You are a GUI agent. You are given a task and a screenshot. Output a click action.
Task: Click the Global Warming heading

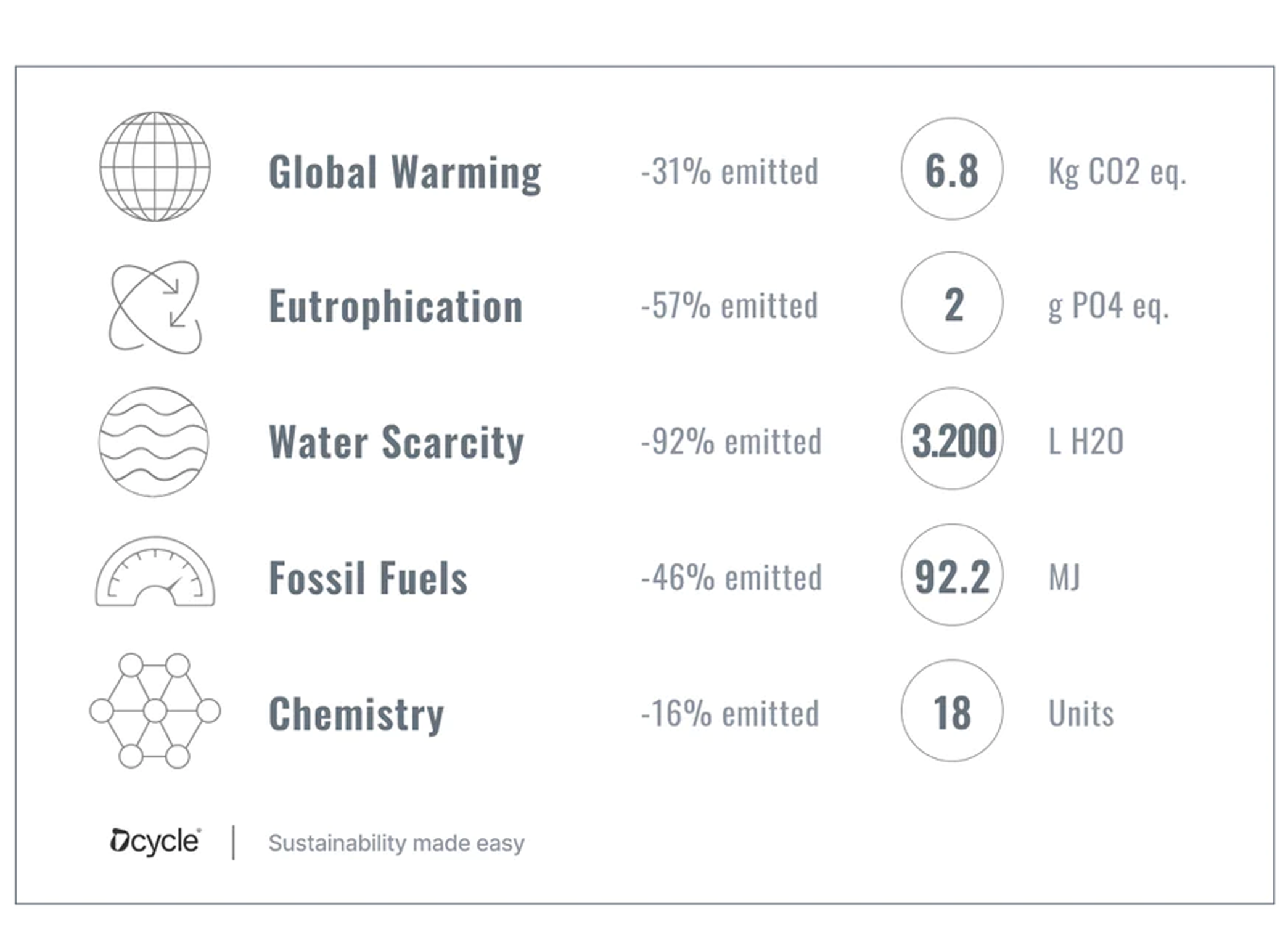tap(404, 173)
